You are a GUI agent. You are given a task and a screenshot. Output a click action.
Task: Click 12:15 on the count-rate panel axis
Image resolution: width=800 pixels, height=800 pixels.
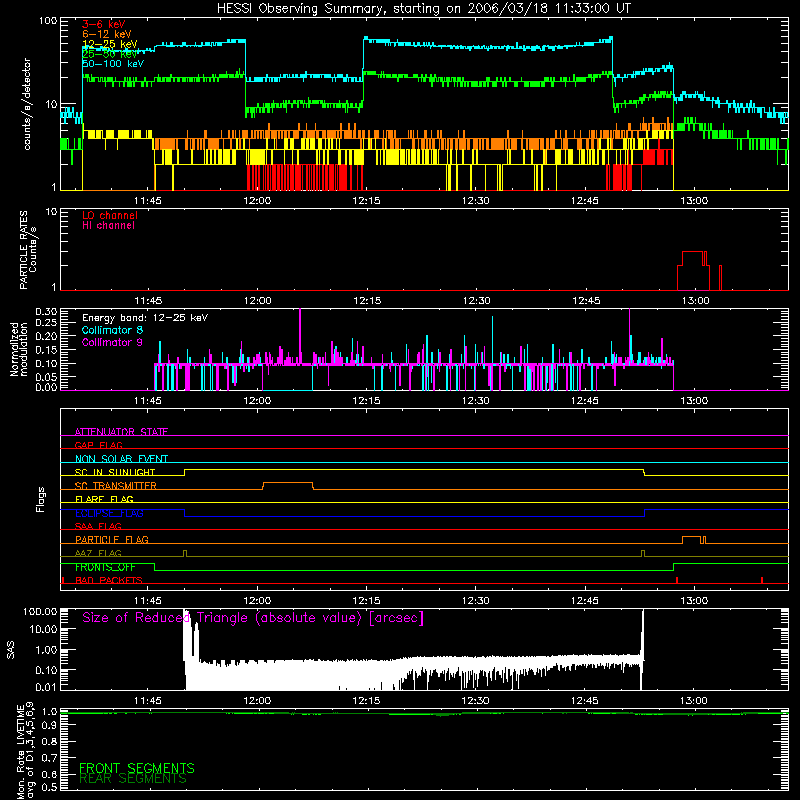366,201
